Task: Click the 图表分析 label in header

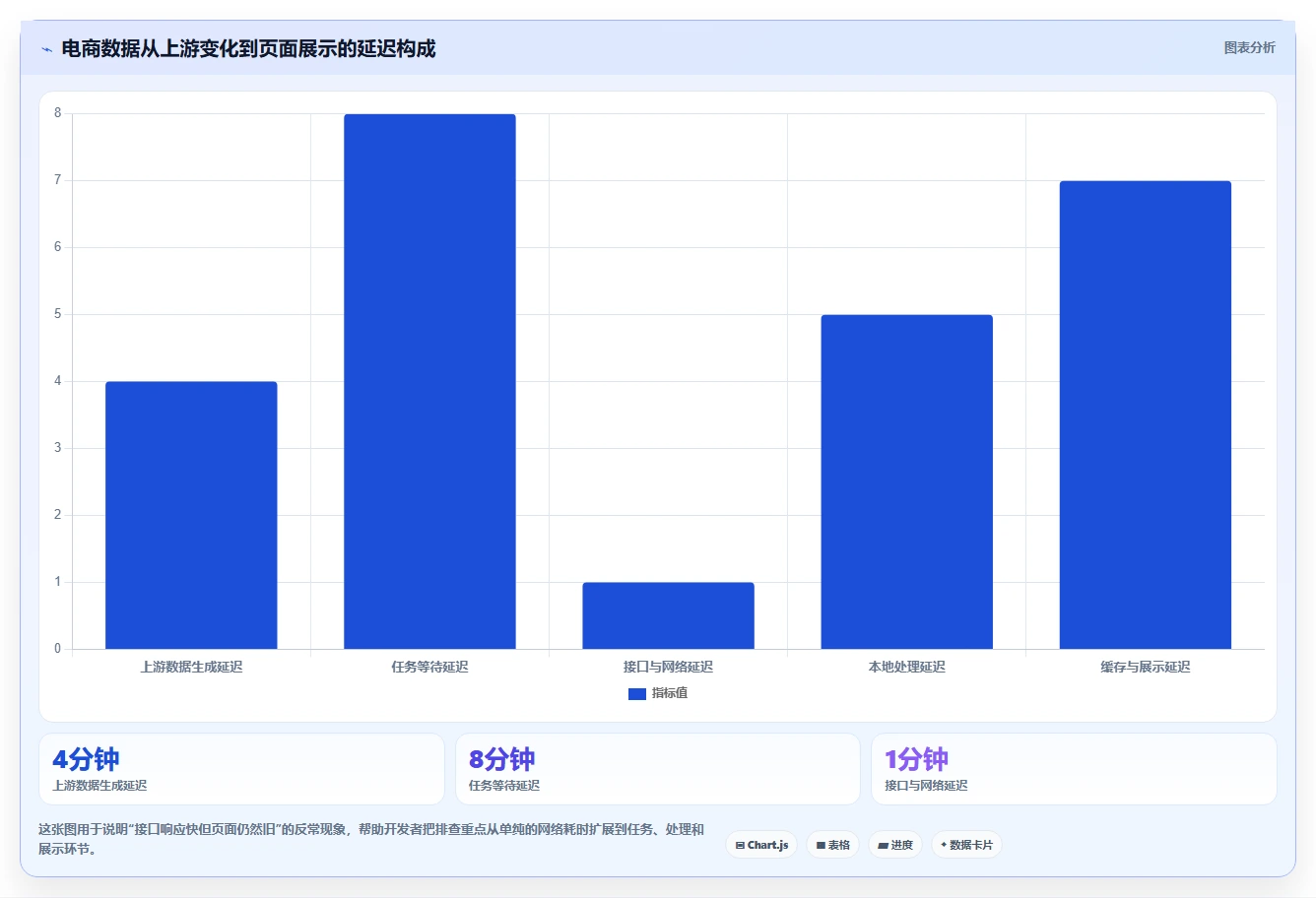Action: coord(1249,47)
